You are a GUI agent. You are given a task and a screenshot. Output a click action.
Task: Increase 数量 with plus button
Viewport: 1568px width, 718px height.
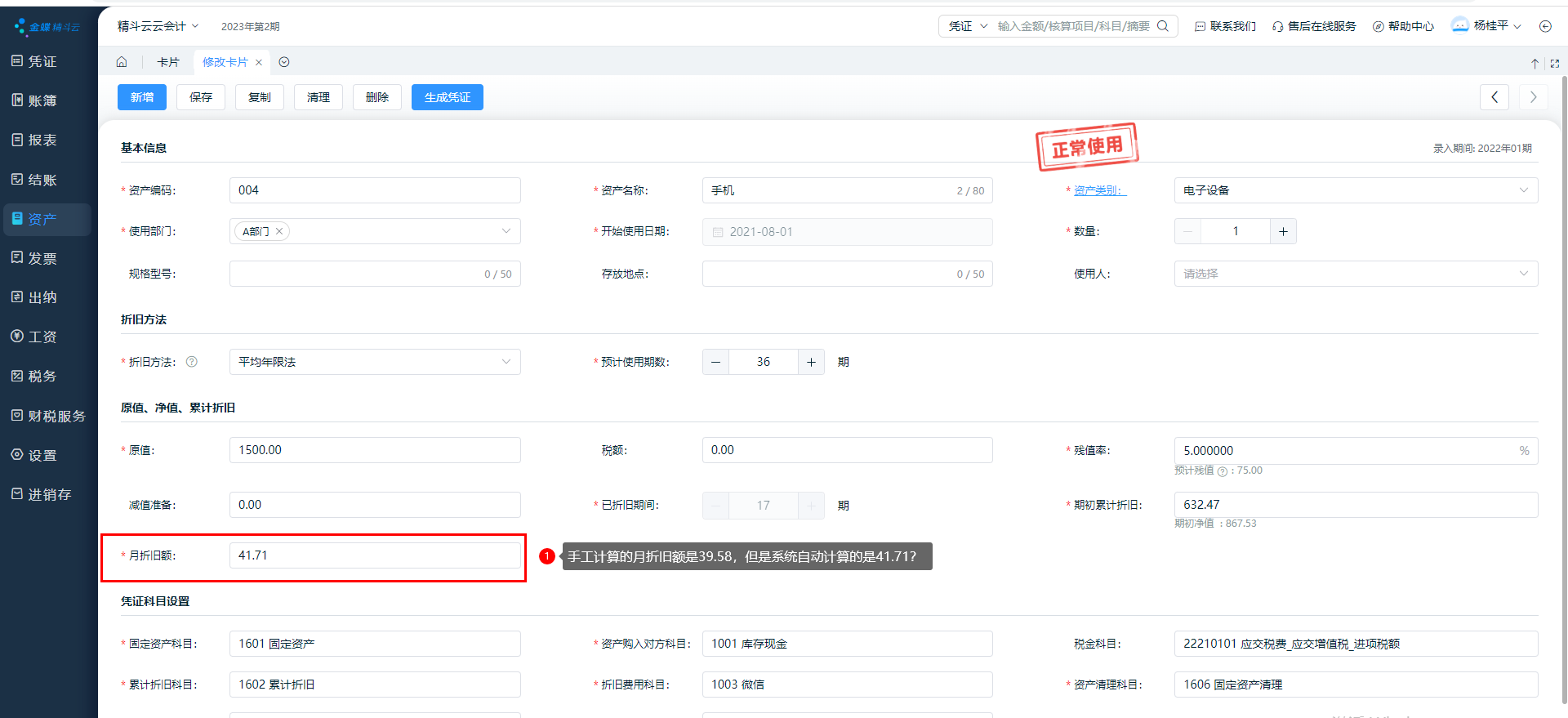[x=1283, y=232]
